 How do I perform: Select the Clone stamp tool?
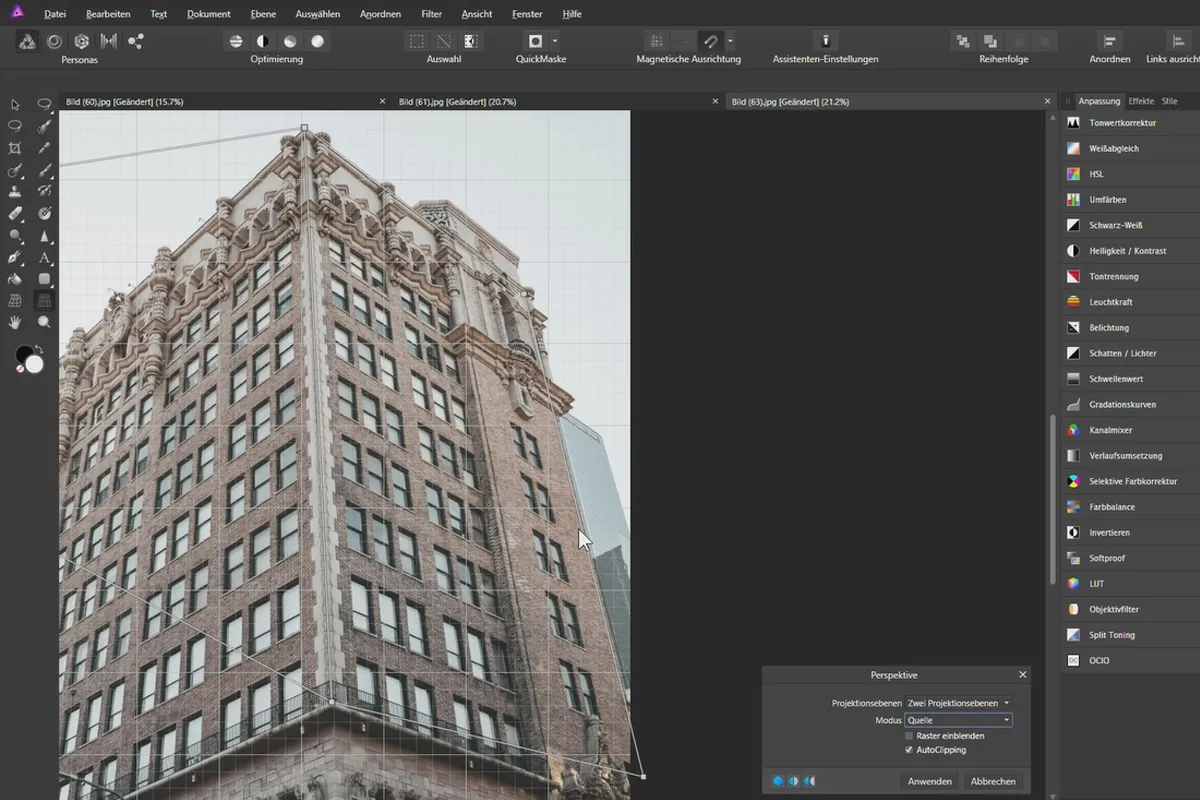pyautogui.click(x=15, y=192)
